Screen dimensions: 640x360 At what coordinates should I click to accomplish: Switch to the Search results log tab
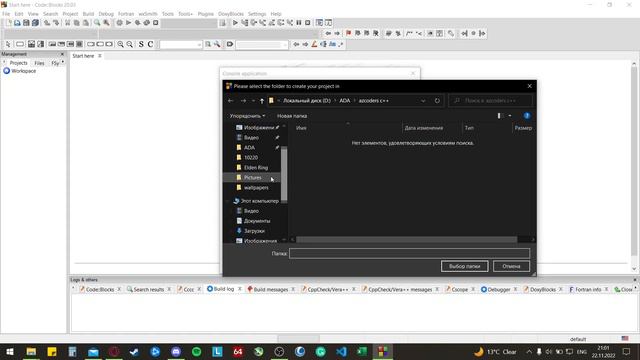click(x=149, y=289)
